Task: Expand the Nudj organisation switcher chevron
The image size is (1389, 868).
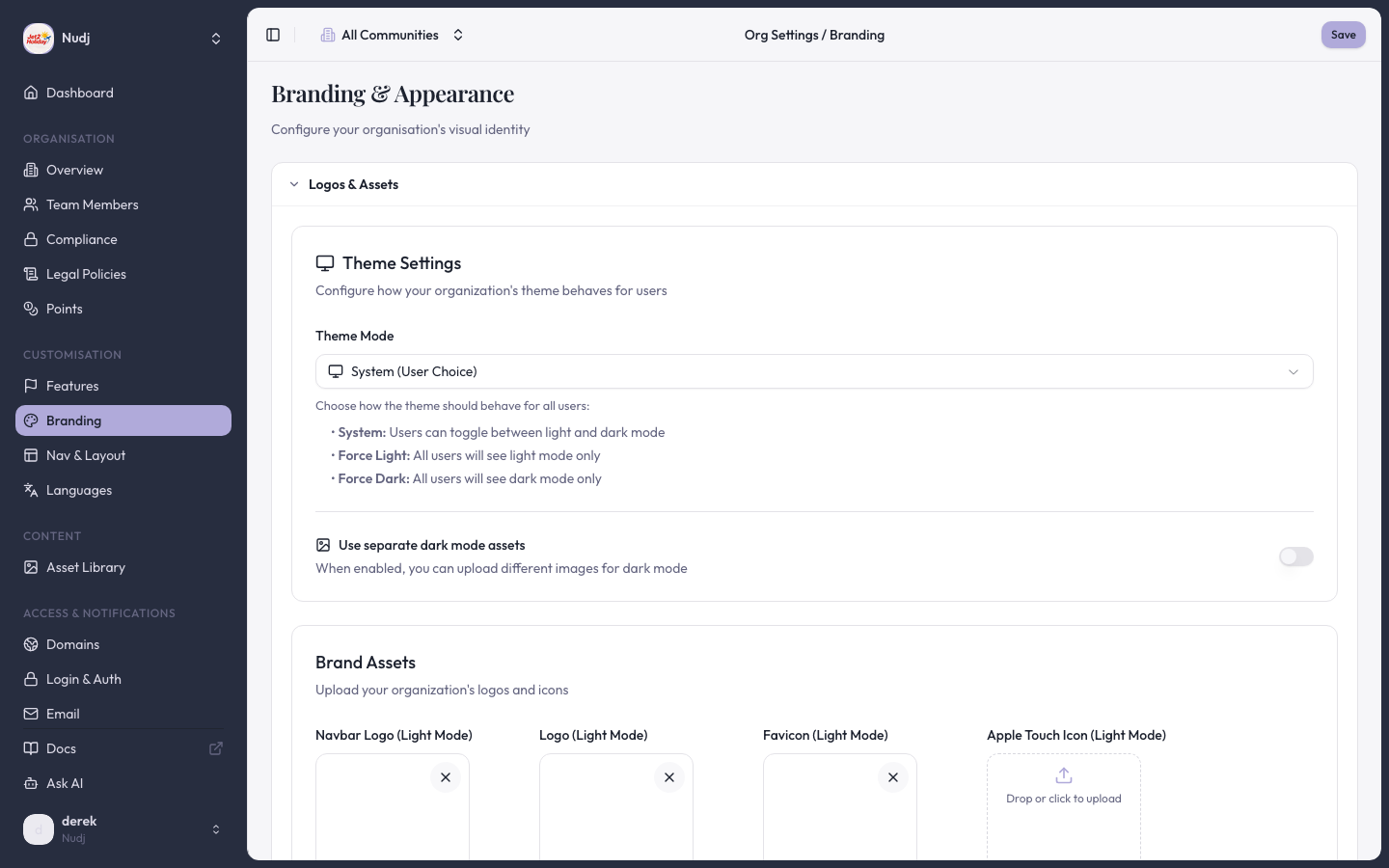Action: 216,39
